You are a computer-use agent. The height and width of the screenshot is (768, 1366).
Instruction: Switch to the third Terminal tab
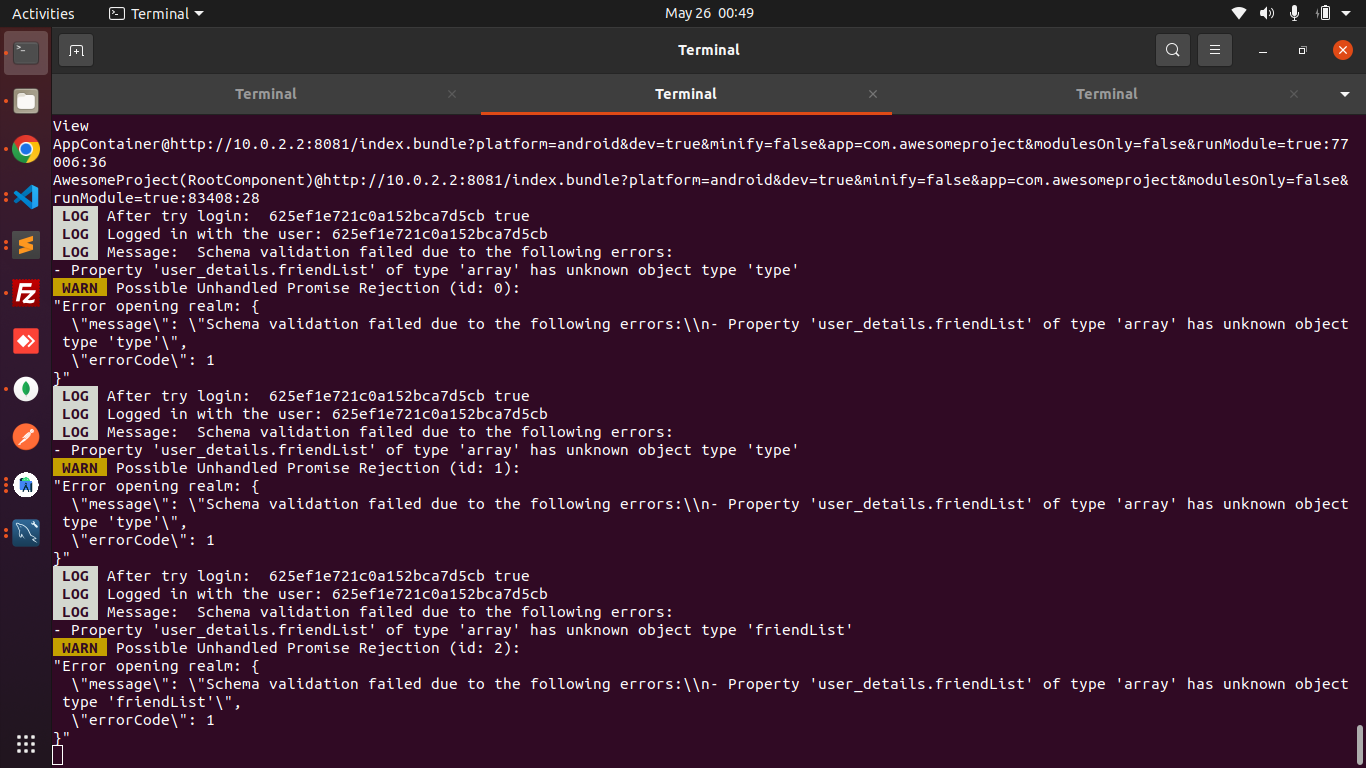tap(1106, 94)
